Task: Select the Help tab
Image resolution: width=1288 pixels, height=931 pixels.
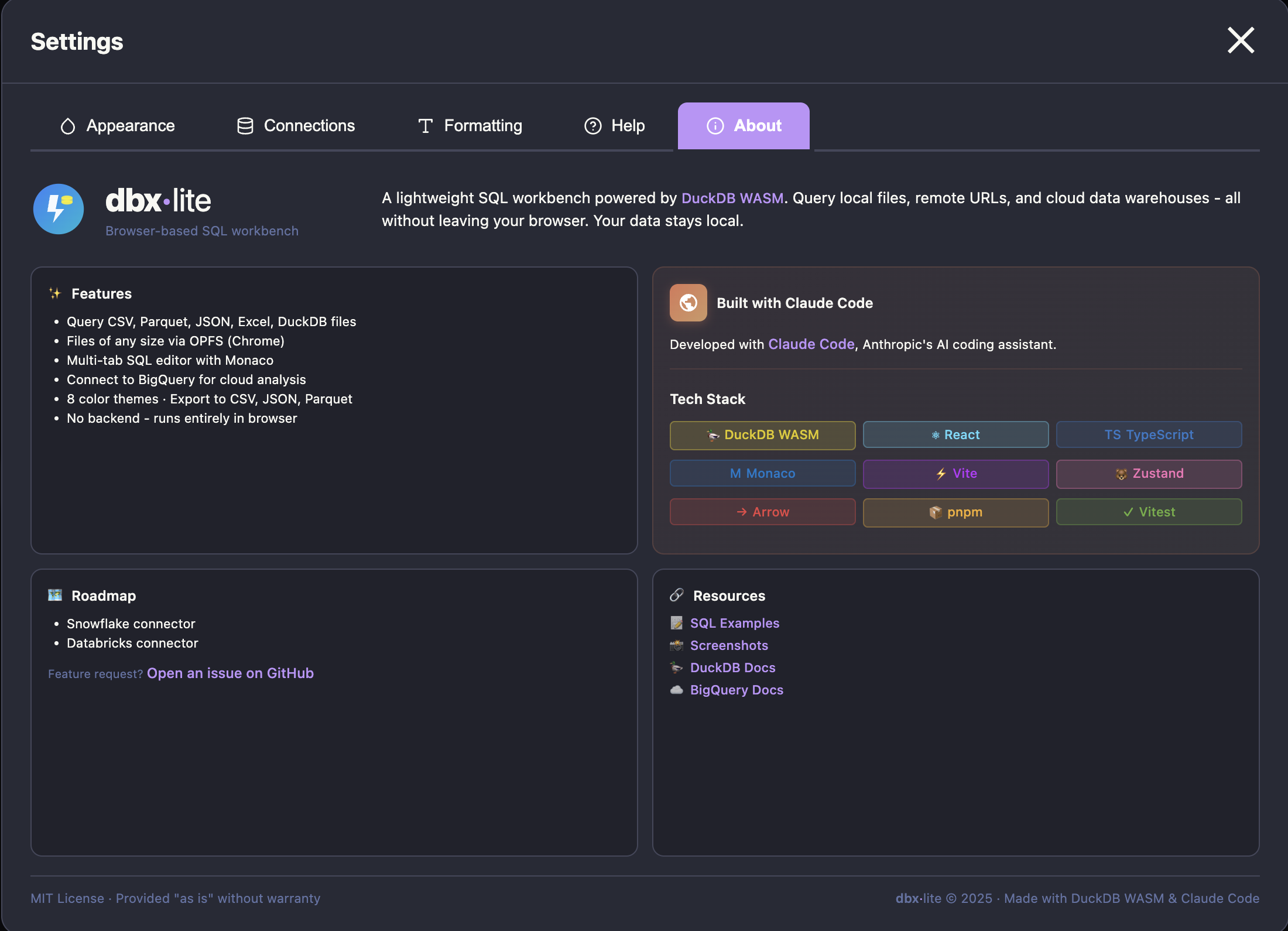Action: (614, 126)
